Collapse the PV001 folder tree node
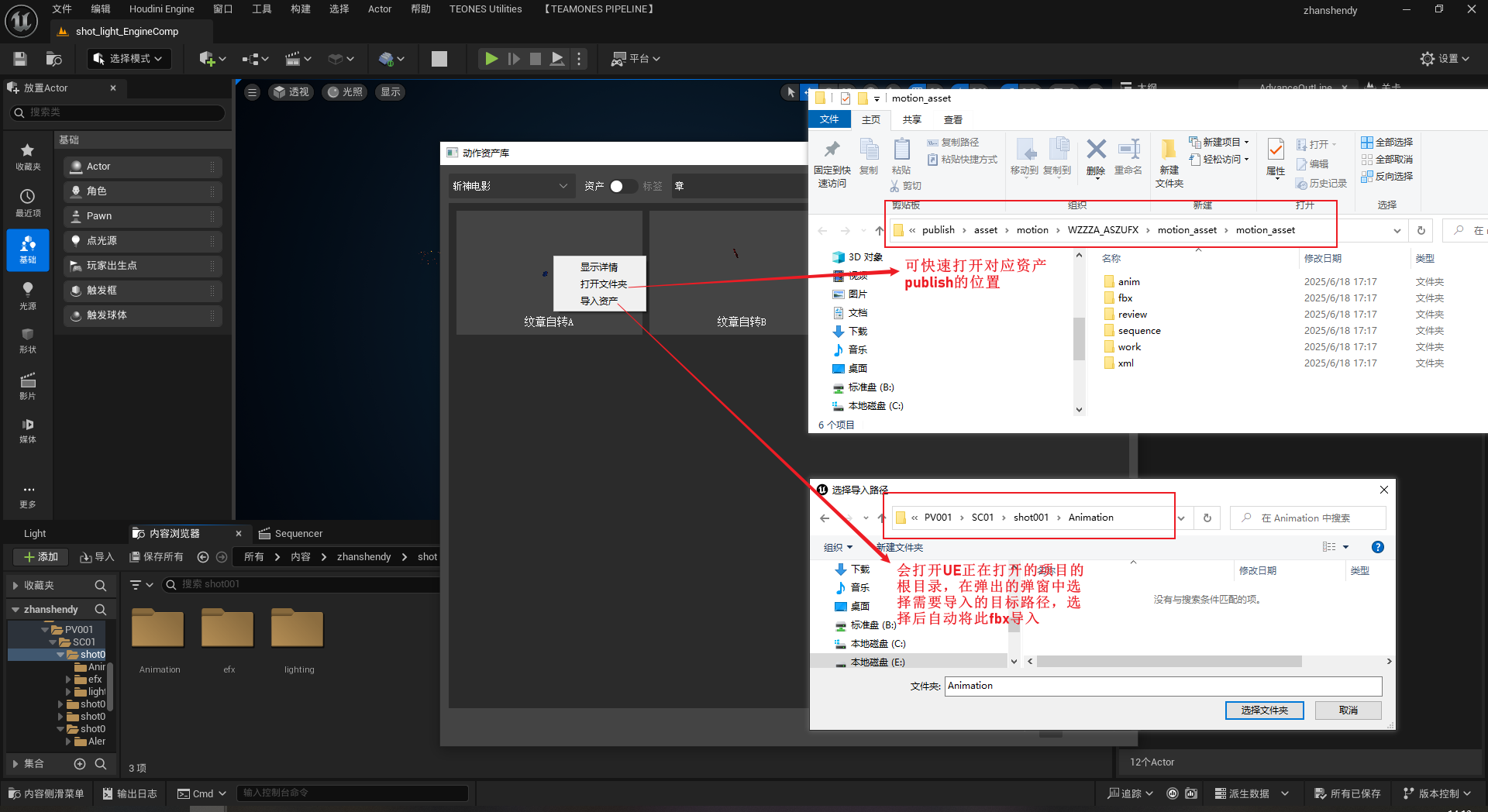 point(46,630)
